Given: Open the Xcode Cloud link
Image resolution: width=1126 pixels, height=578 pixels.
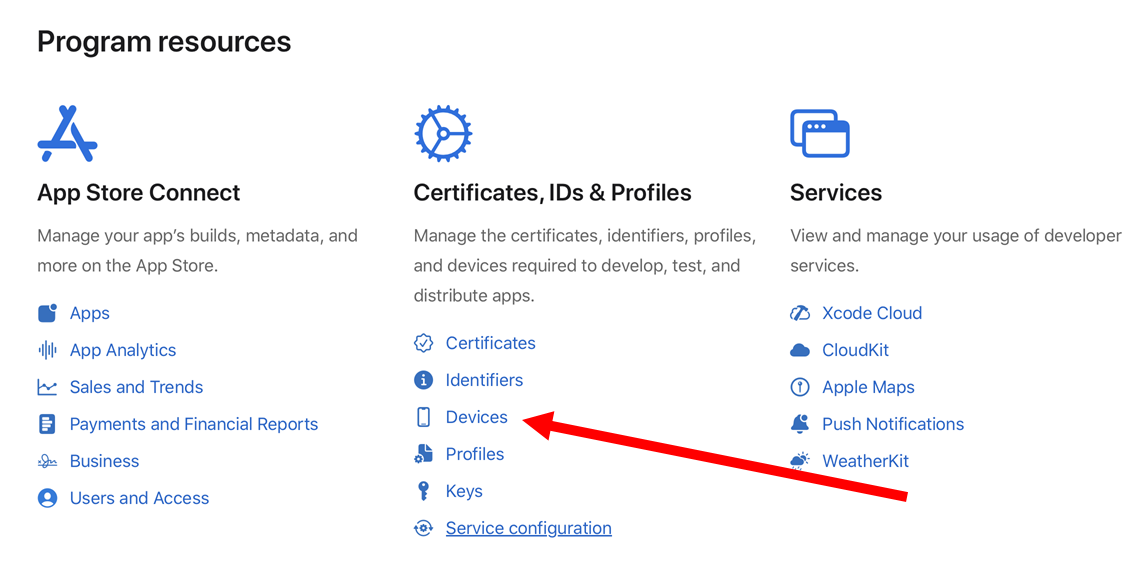Looking at the screenshot, I should point(872,313).
